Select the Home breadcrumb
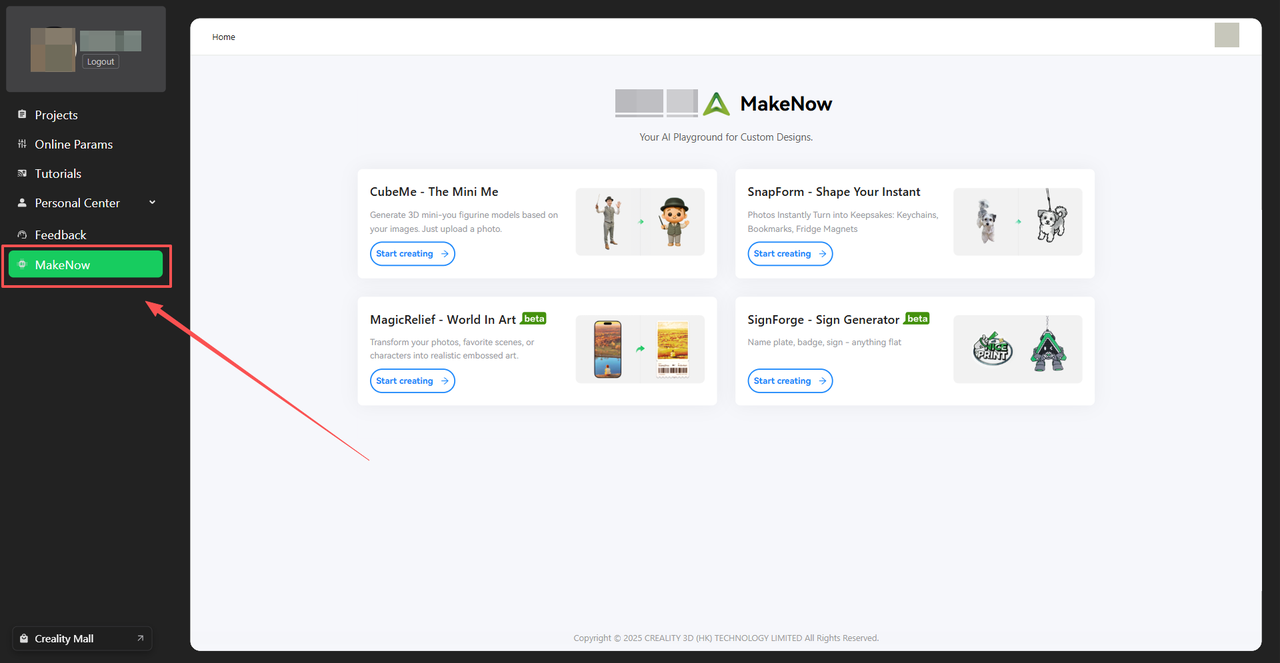Screen dimensions: 1280x663 click(224, 37)
